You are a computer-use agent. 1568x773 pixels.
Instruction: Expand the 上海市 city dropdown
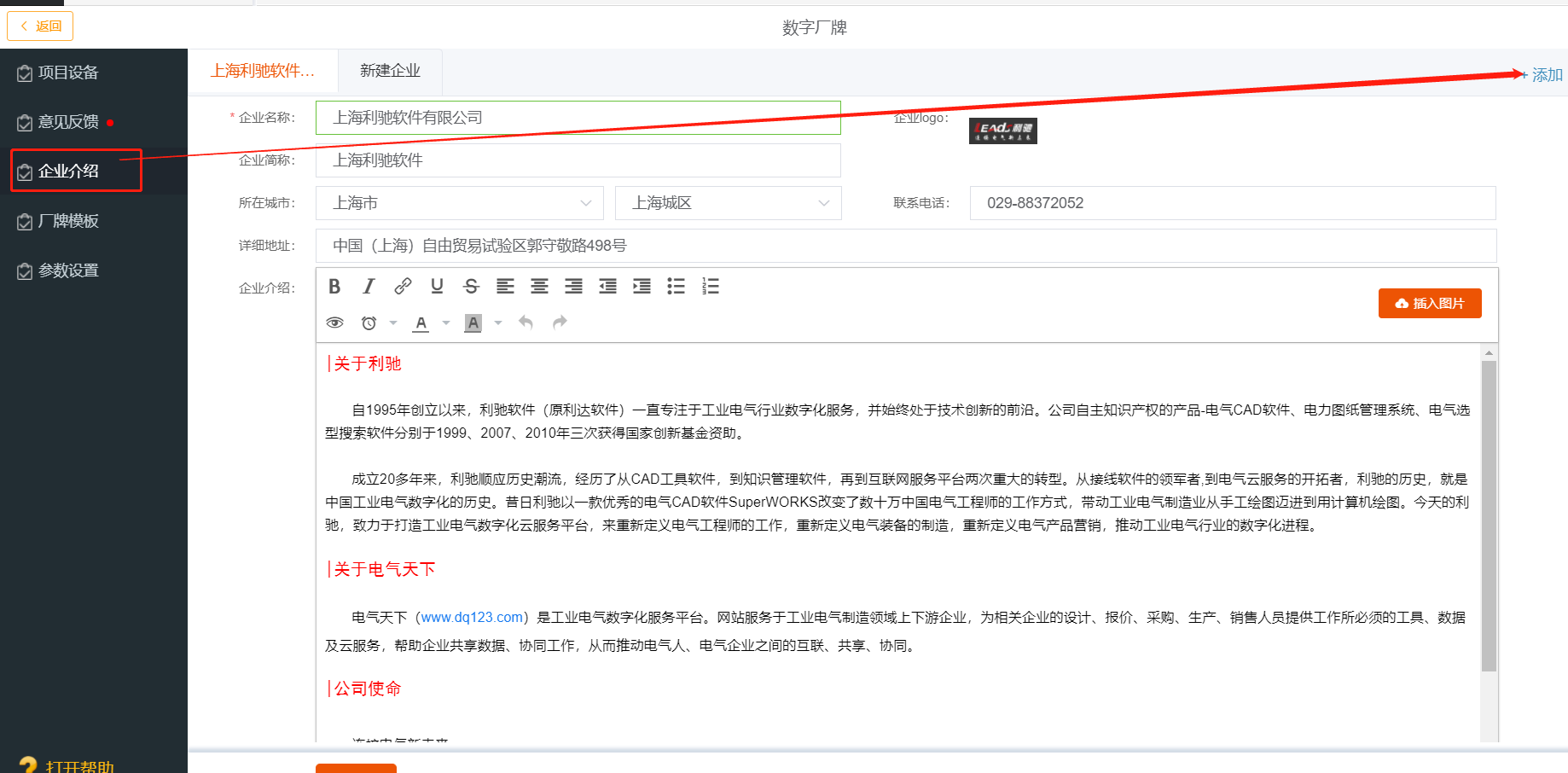pyautogui.click(x=460, y=203)
